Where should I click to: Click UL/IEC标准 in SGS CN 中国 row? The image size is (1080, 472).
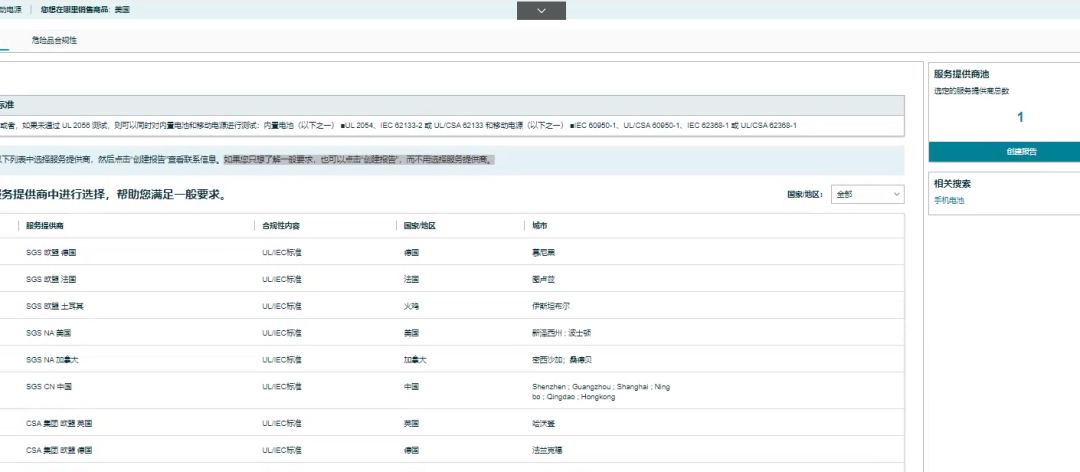282,387
